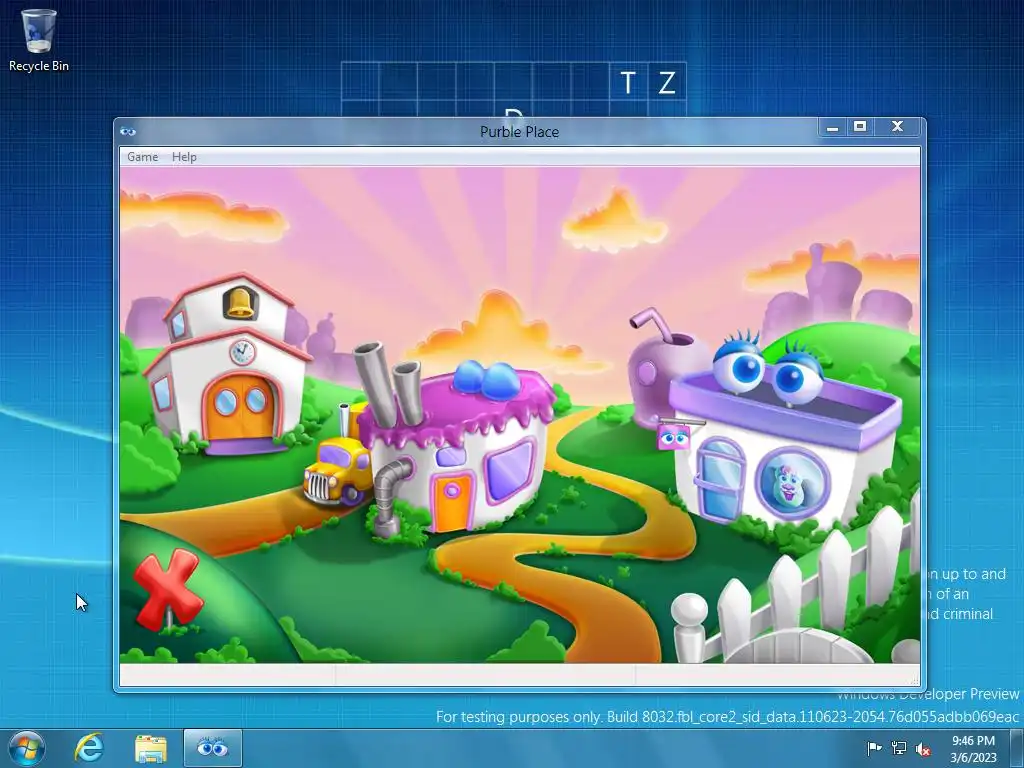
Task: Click the muted volume tray icon
Action: tap(923, 749)
